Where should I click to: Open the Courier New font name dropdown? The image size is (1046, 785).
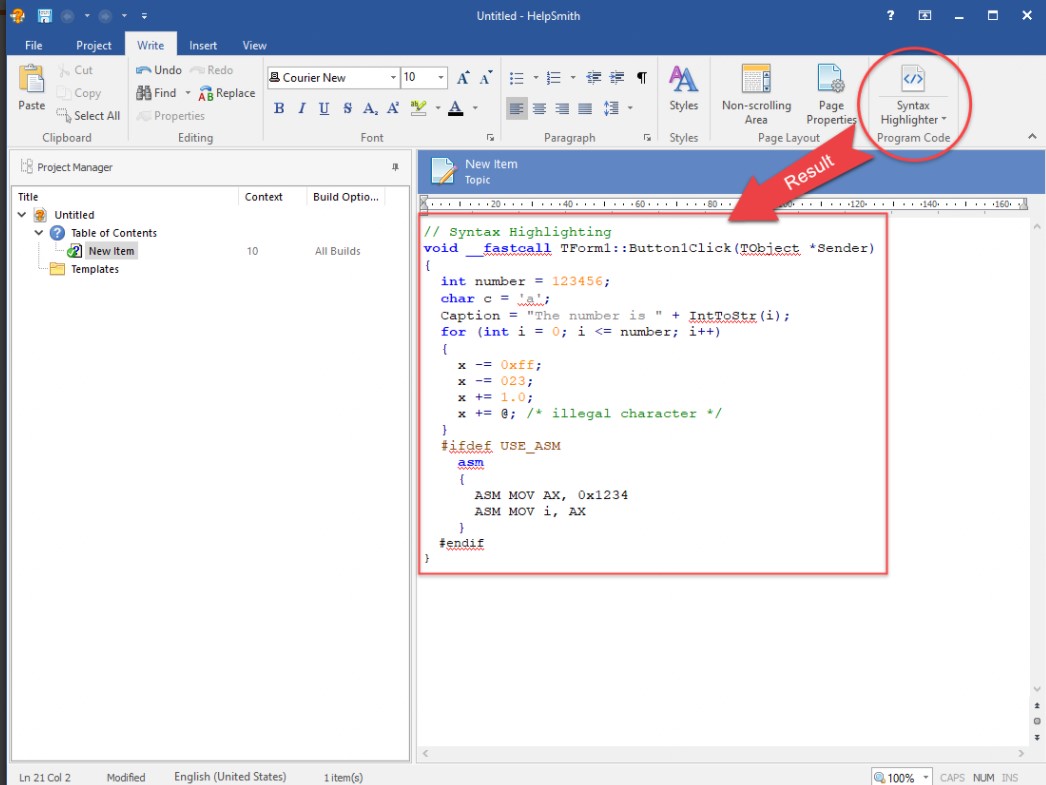tap(392, 78)
